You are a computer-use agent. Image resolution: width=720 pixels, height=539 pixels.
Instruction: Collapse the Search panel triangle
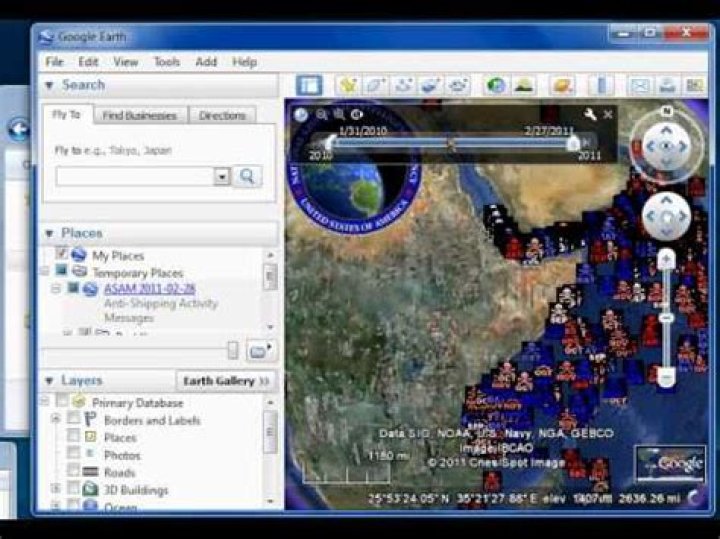(x=50, y=85)
